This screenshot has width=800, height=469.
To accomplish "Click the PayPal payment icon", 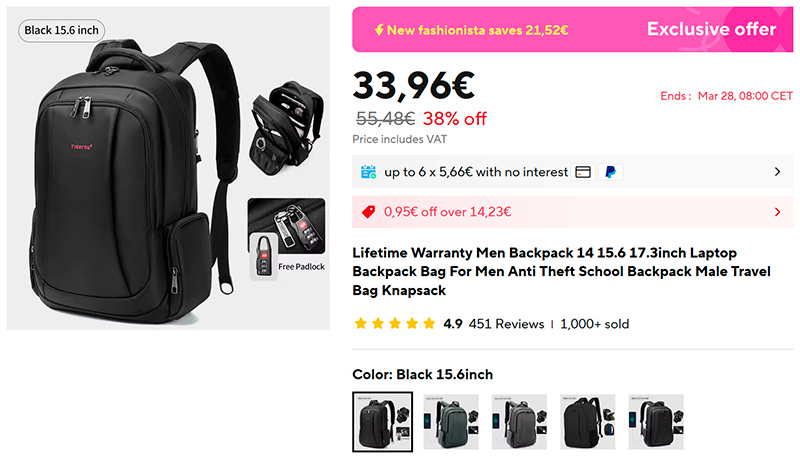I will click(610, 172).
